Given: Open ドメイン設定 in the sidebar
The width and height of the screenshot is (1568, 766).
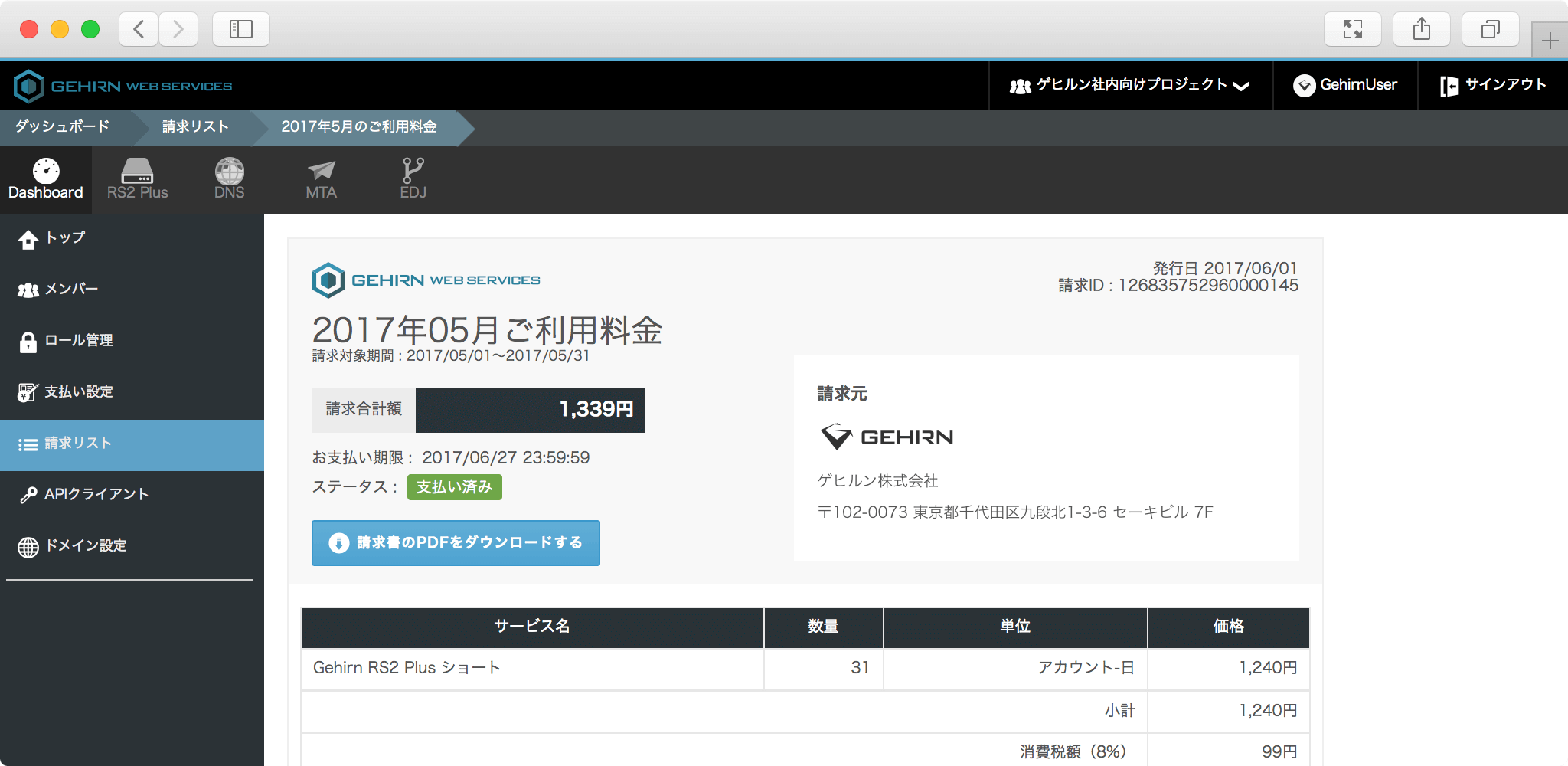Looking at the screenshot, I should click(85, 546).
